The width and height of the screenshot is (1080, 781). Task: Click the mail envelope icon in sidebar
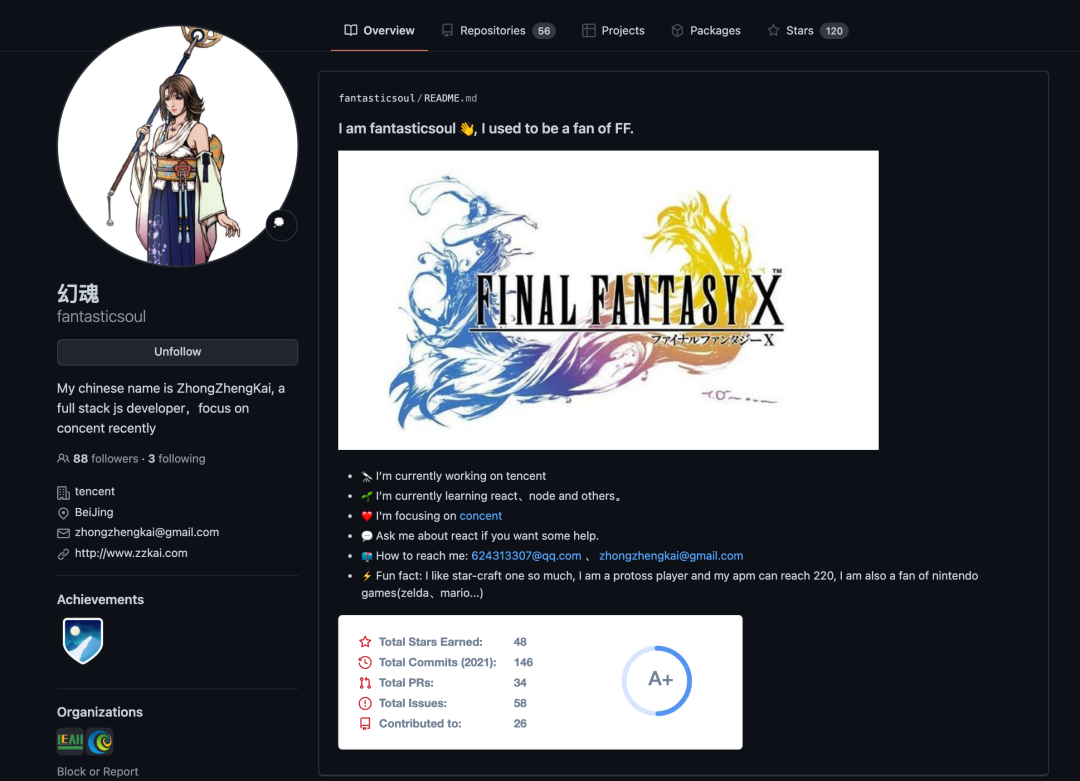click(x=63, y=533)
